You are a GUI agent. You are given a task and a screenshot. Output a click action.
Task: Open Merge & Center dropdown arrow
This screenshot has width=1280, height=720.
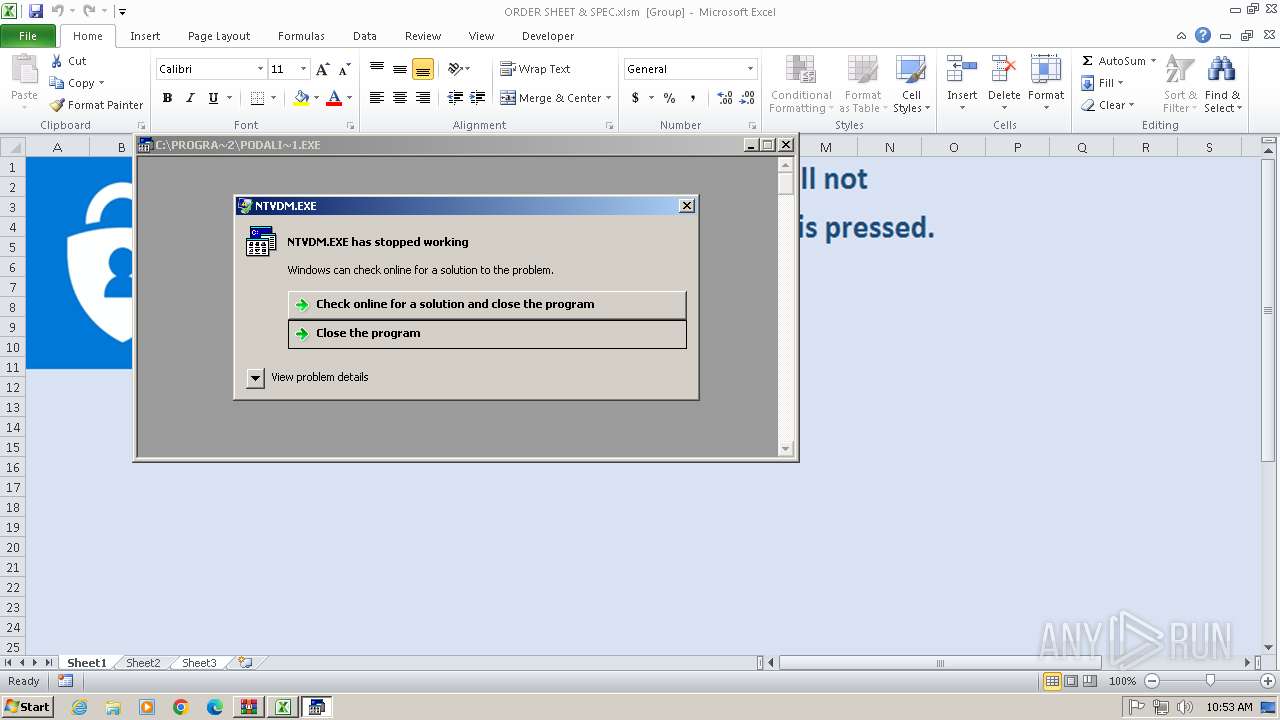point(608,98)
